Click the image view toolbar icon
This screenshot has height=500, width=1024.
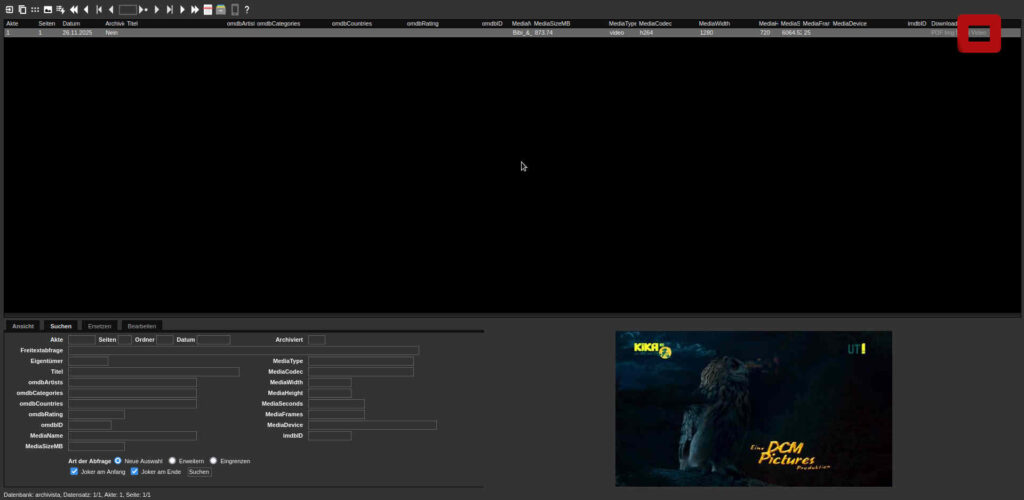[x=47, y=9]
